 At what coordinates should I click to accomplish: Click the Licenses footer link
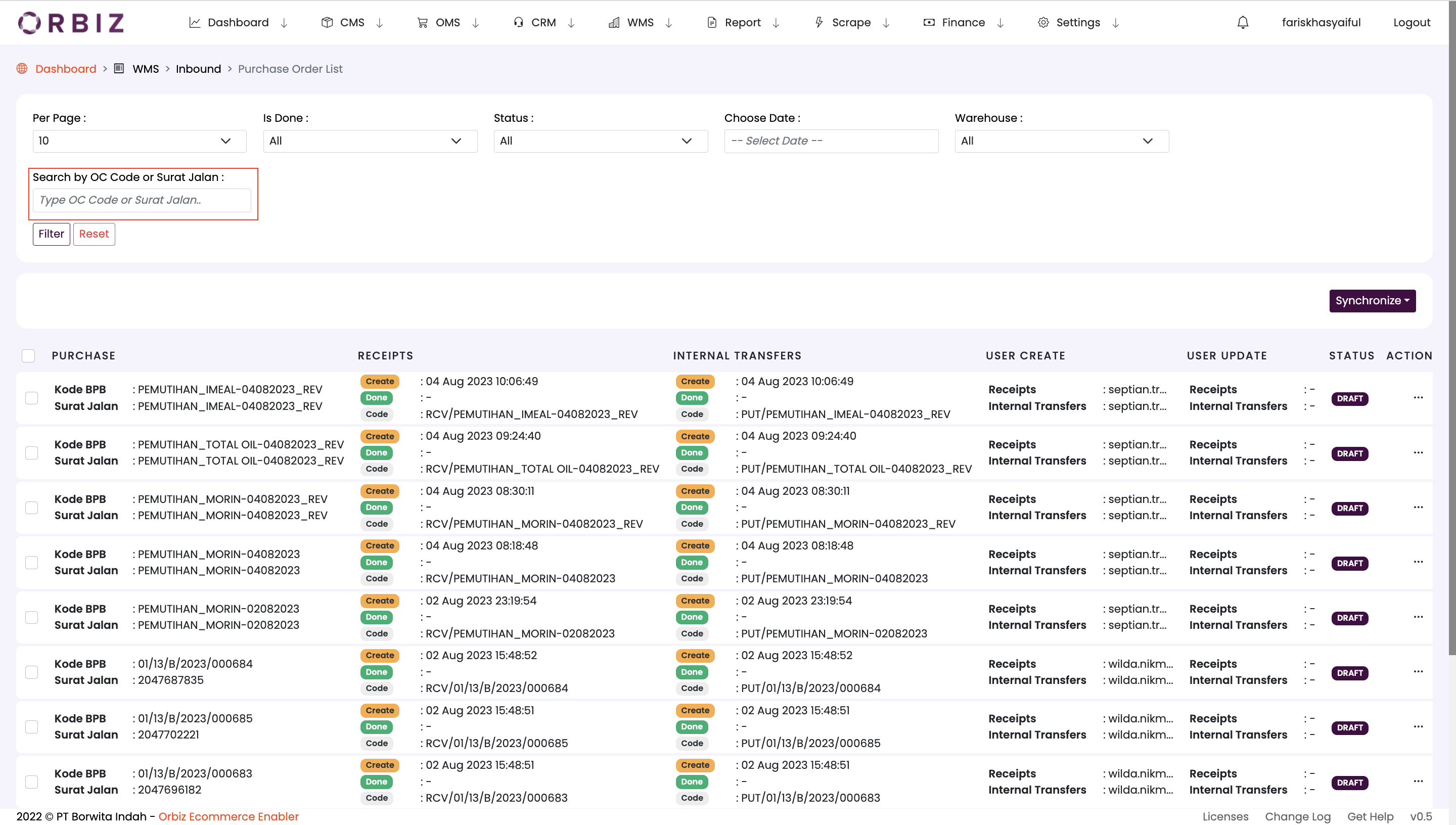click(1225, 816)
